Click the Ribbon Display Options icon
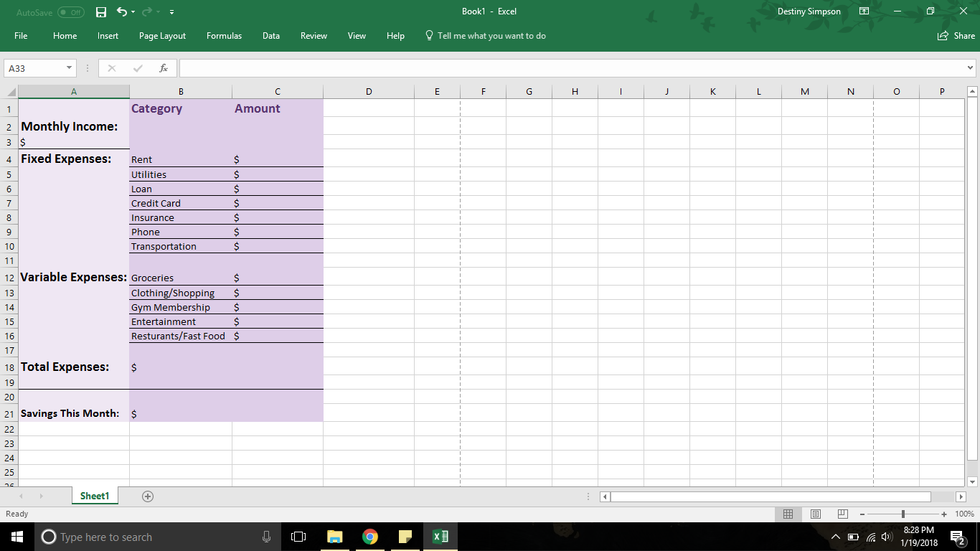980x551 pixels. (864, 12)
